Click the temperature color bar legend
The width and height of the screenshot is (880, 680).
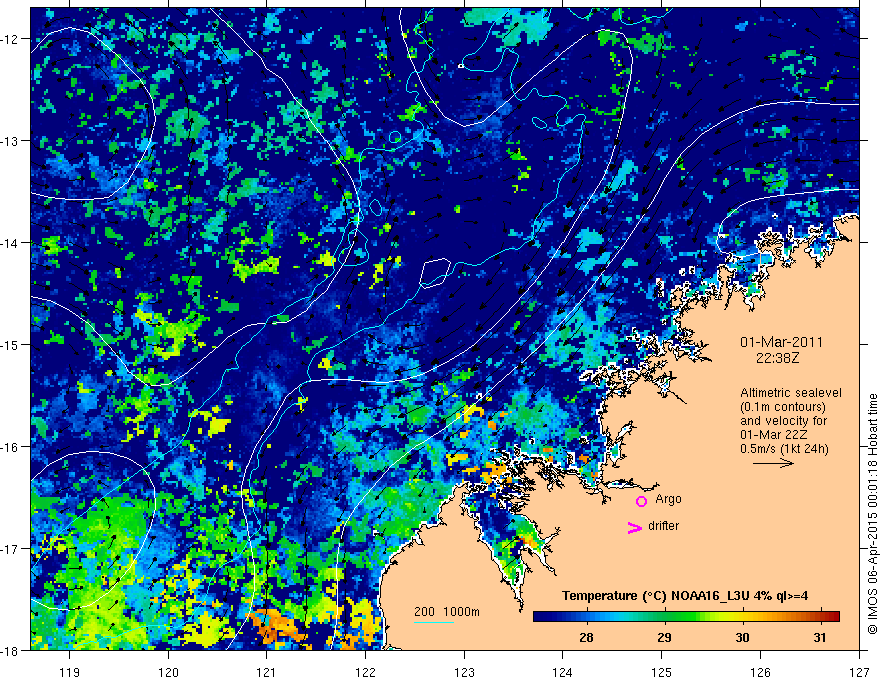coord(686,616)
